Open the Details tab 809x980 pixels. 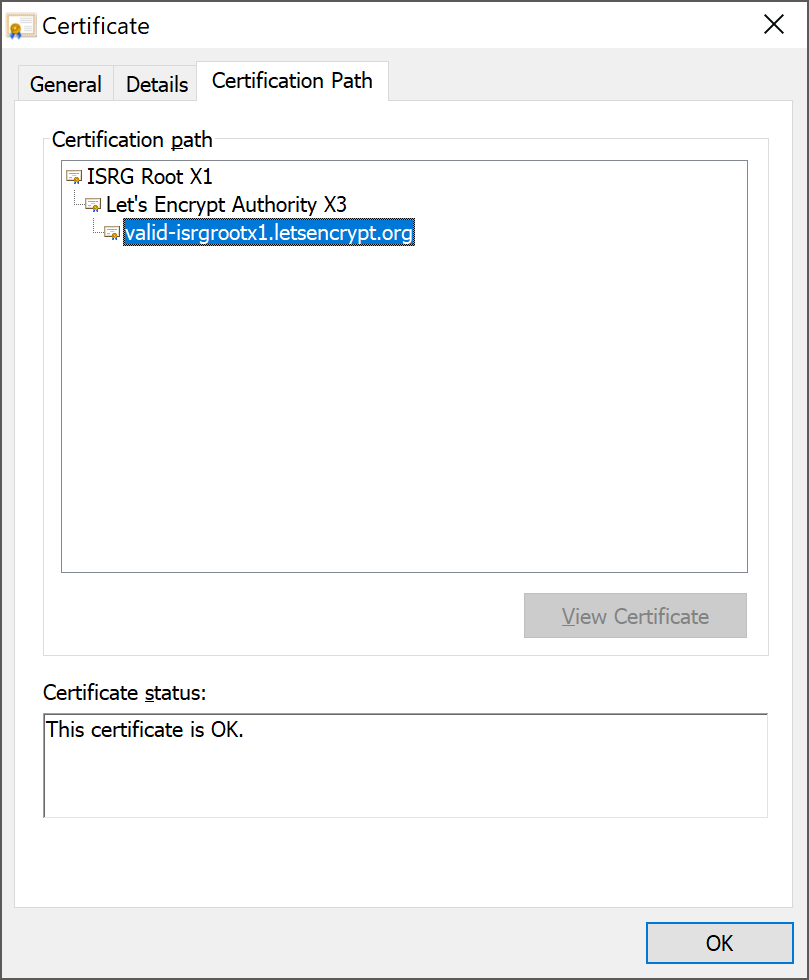[157, 84]
